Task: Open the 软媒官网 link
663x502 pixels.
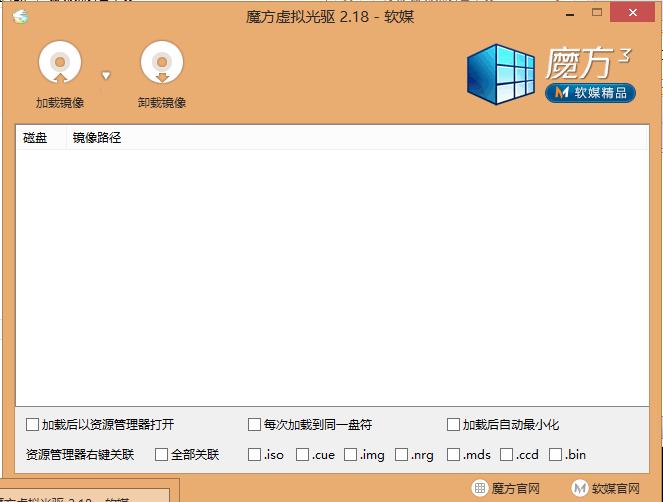Action: tap(605, 488)
